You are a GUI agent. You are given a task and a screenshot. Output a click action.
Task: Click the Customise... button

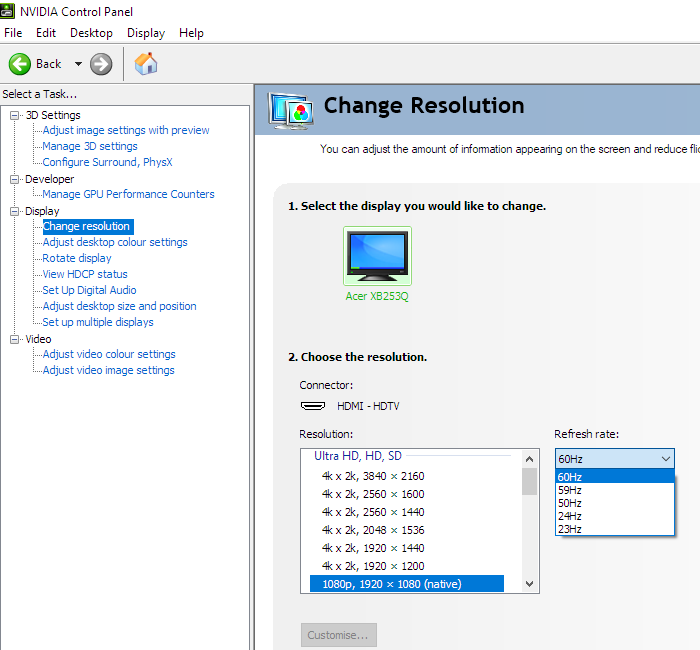338,635
